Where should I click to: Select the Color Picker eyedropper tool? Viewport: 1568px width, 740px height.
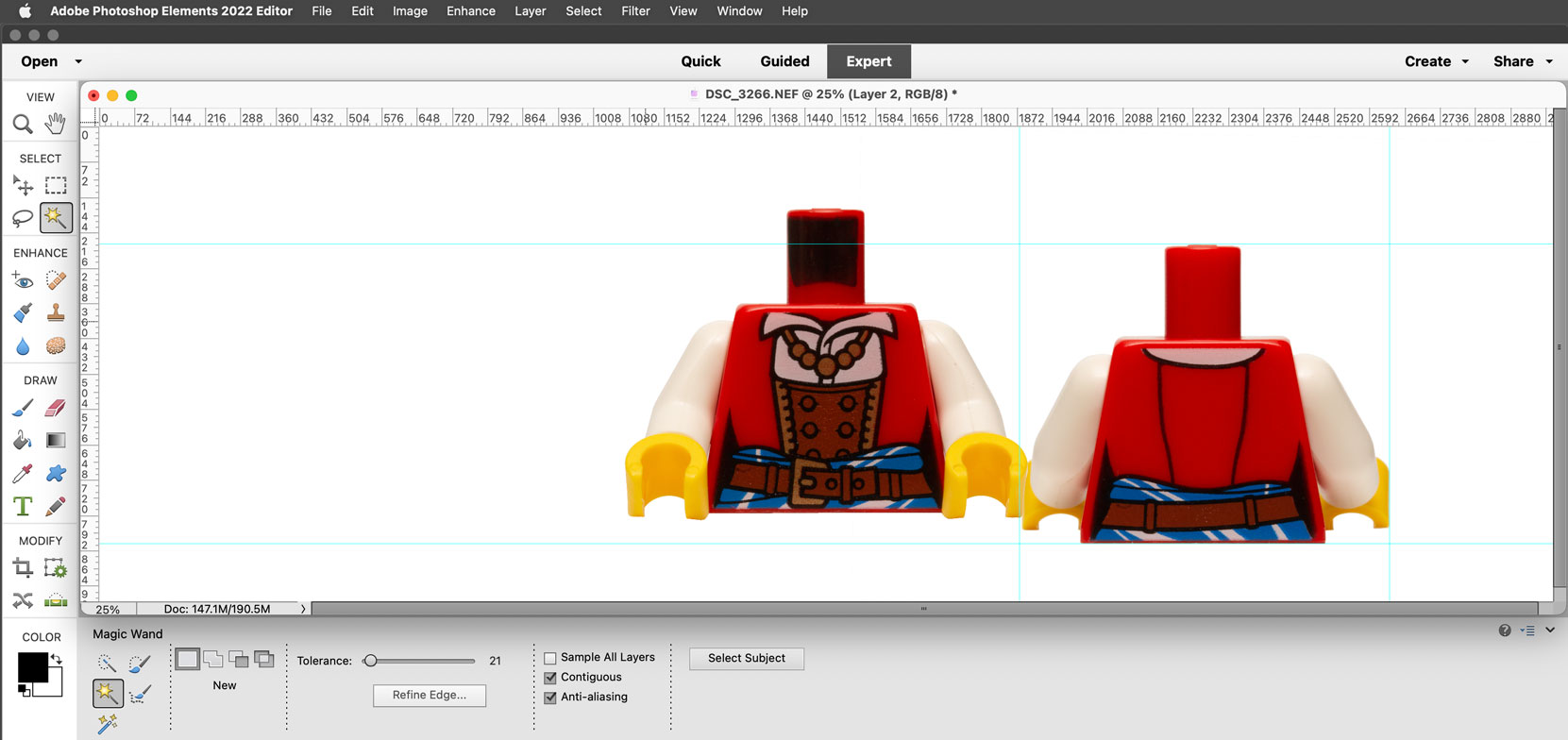(x=23, y=473)
